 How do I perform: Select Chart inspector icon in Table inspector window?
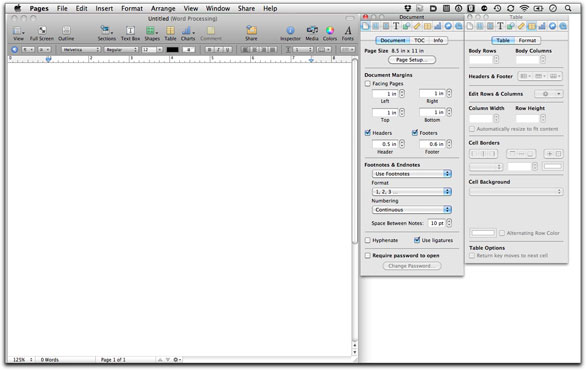pos(542,26)
